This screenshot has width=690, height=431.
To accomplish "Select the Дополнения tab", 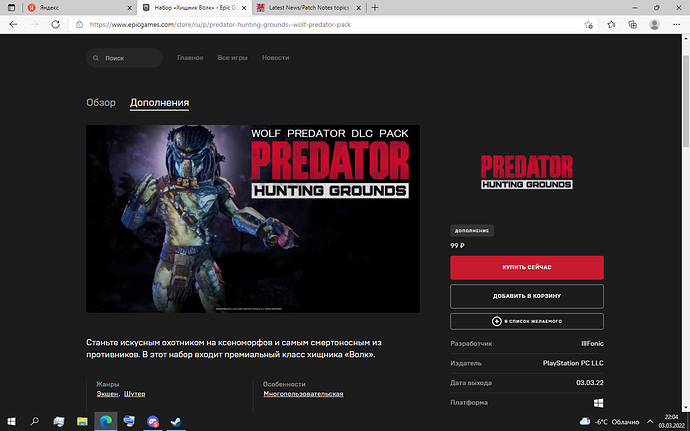I will point(159,103).
